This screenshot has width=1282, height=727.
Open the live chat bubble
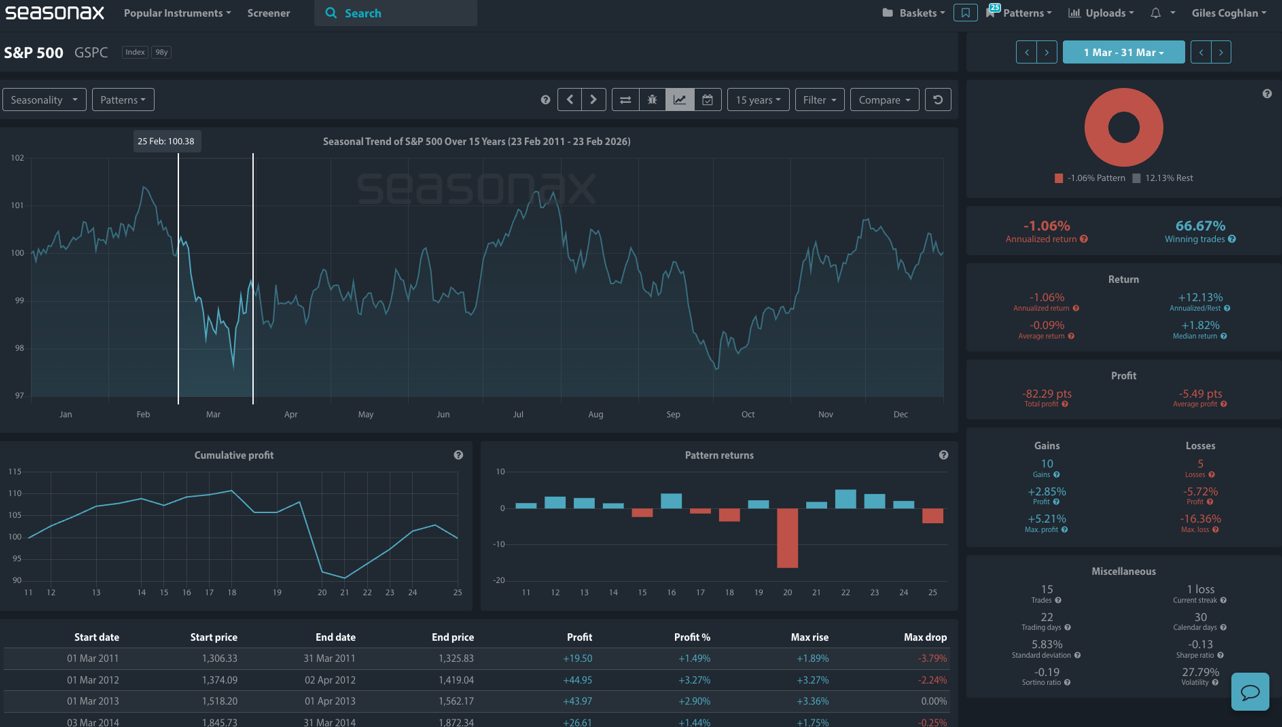tap(1250, 691)
